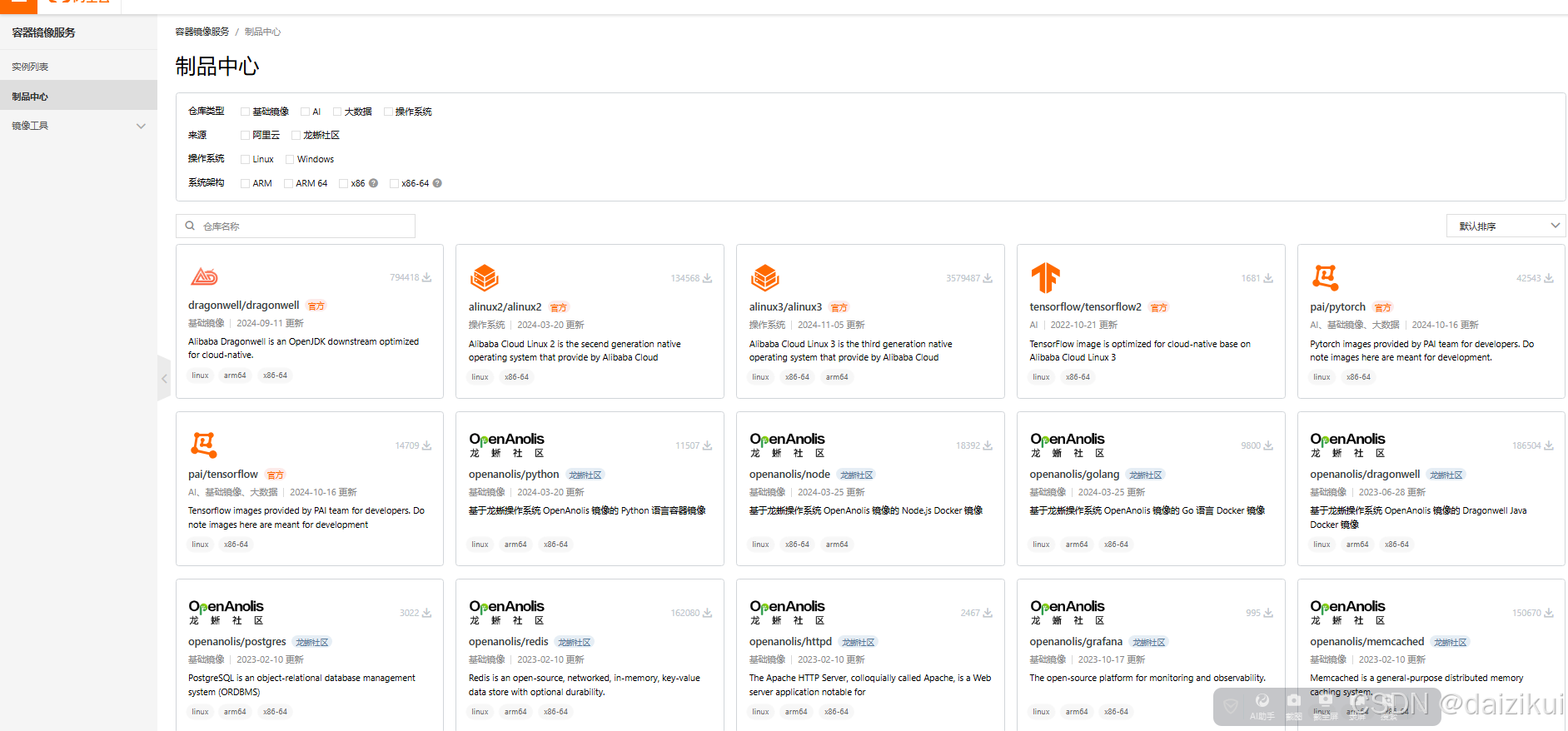Open openanolis/python repository link
The width and height of the screenshot is (1568, 731).
[514, 474]
